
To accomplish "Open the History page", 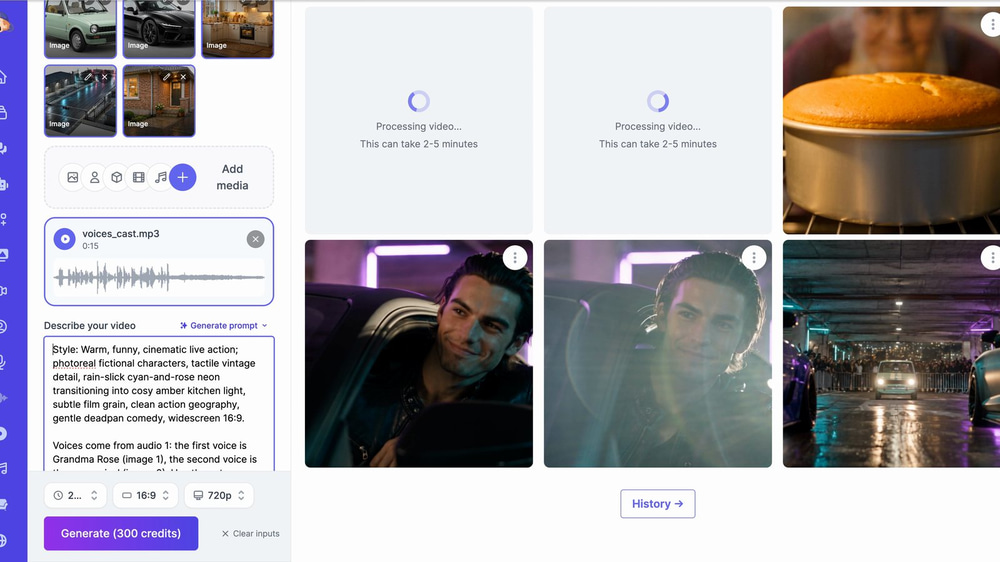I will 658,504.
